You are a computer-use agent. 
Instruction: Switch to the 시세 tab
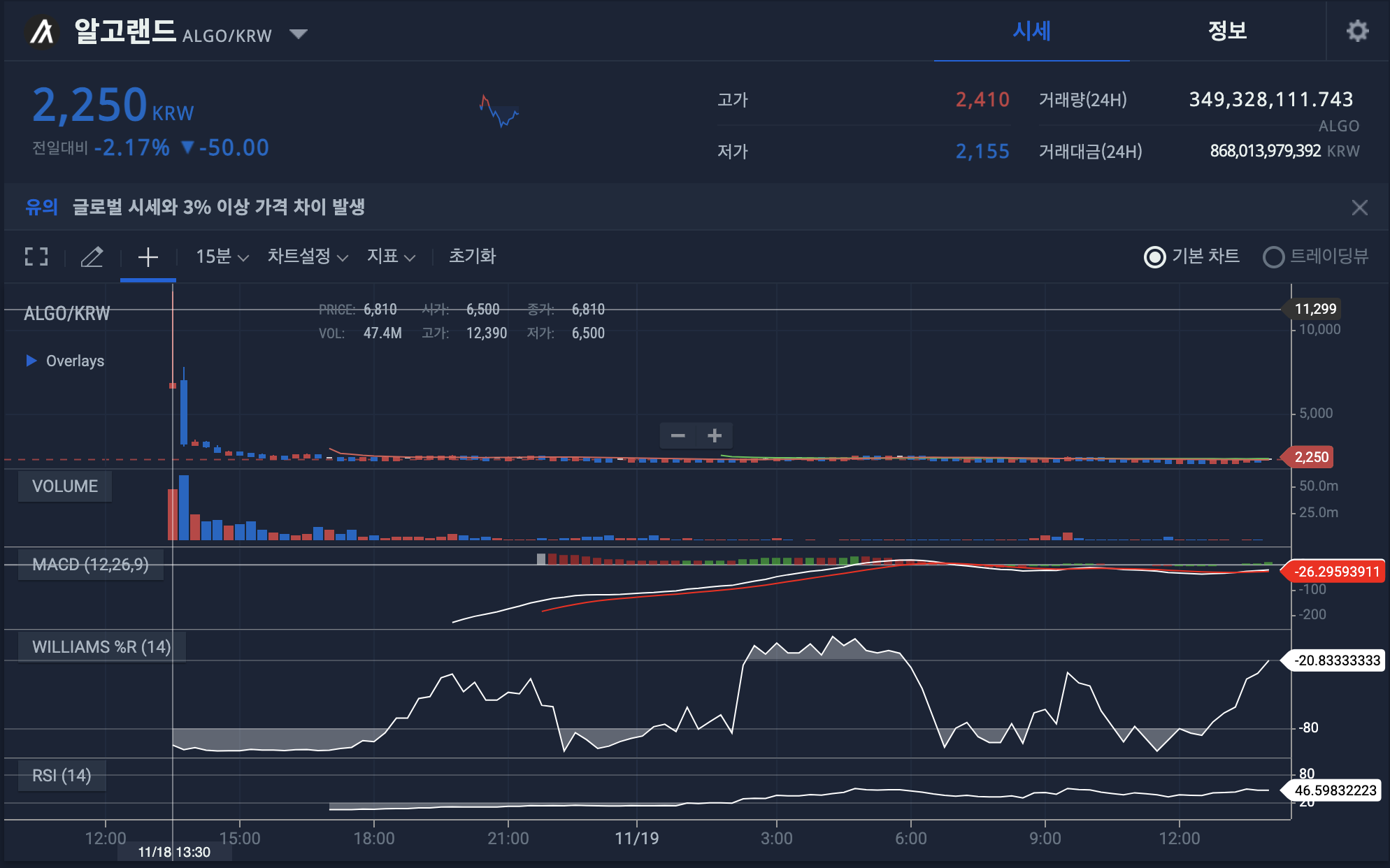(x=1031, y=31)
